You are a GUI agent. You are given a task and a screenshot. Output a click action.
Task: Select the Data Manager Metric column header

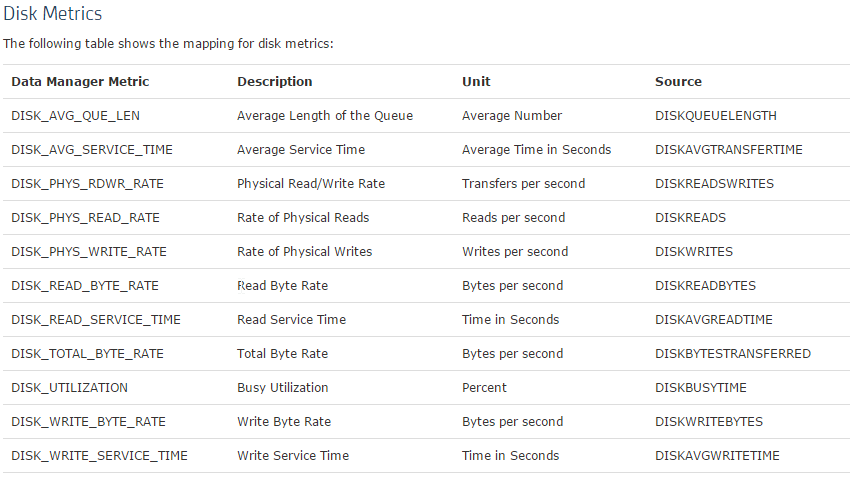[x=80, y=81]
